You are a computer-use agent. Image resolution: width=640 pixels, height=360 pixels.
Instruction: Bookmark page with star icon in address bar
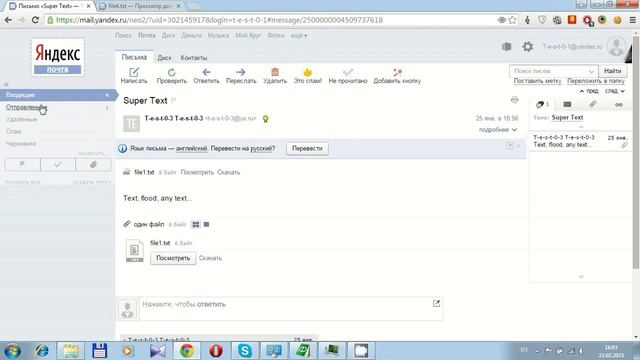pyautogui.click(x=512, y=20)
